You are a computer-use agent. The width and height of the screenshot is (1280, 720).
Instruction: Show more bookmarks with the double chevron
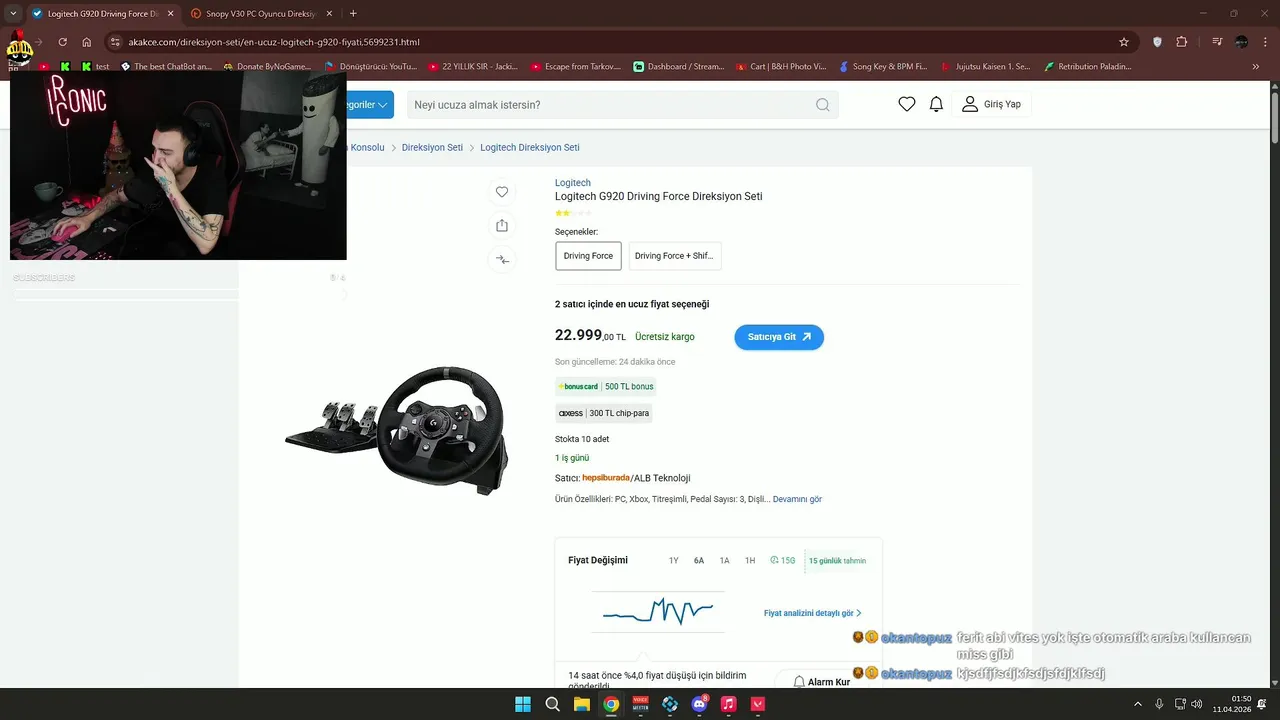[x=1256, y=67]
